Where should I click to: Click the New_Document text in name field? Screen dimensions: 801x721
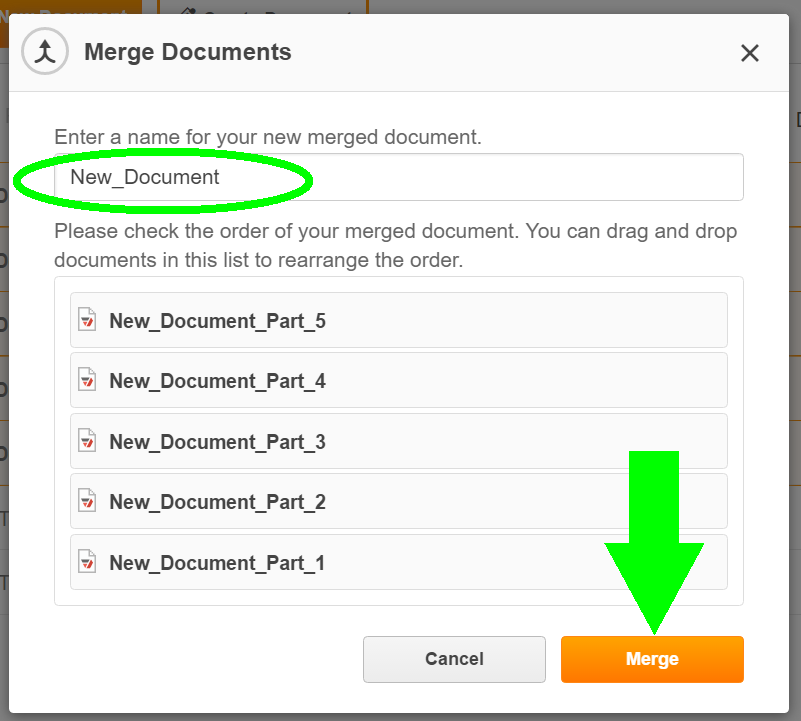tap(145, 177)
